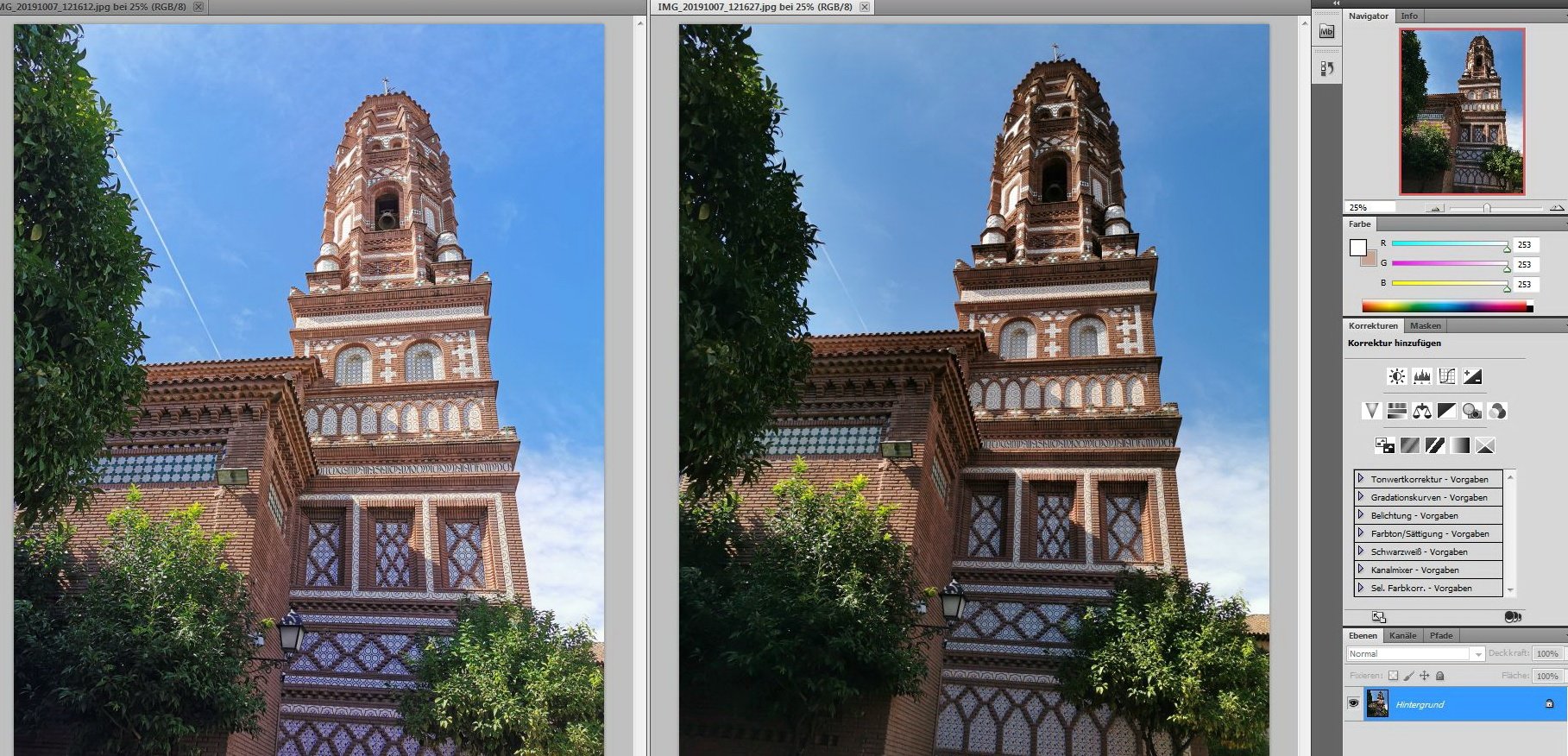Click the R value field showing 253
The height and width of the screenshot is (756, 1568).
pyautogui.click(x=1526, y=244)
